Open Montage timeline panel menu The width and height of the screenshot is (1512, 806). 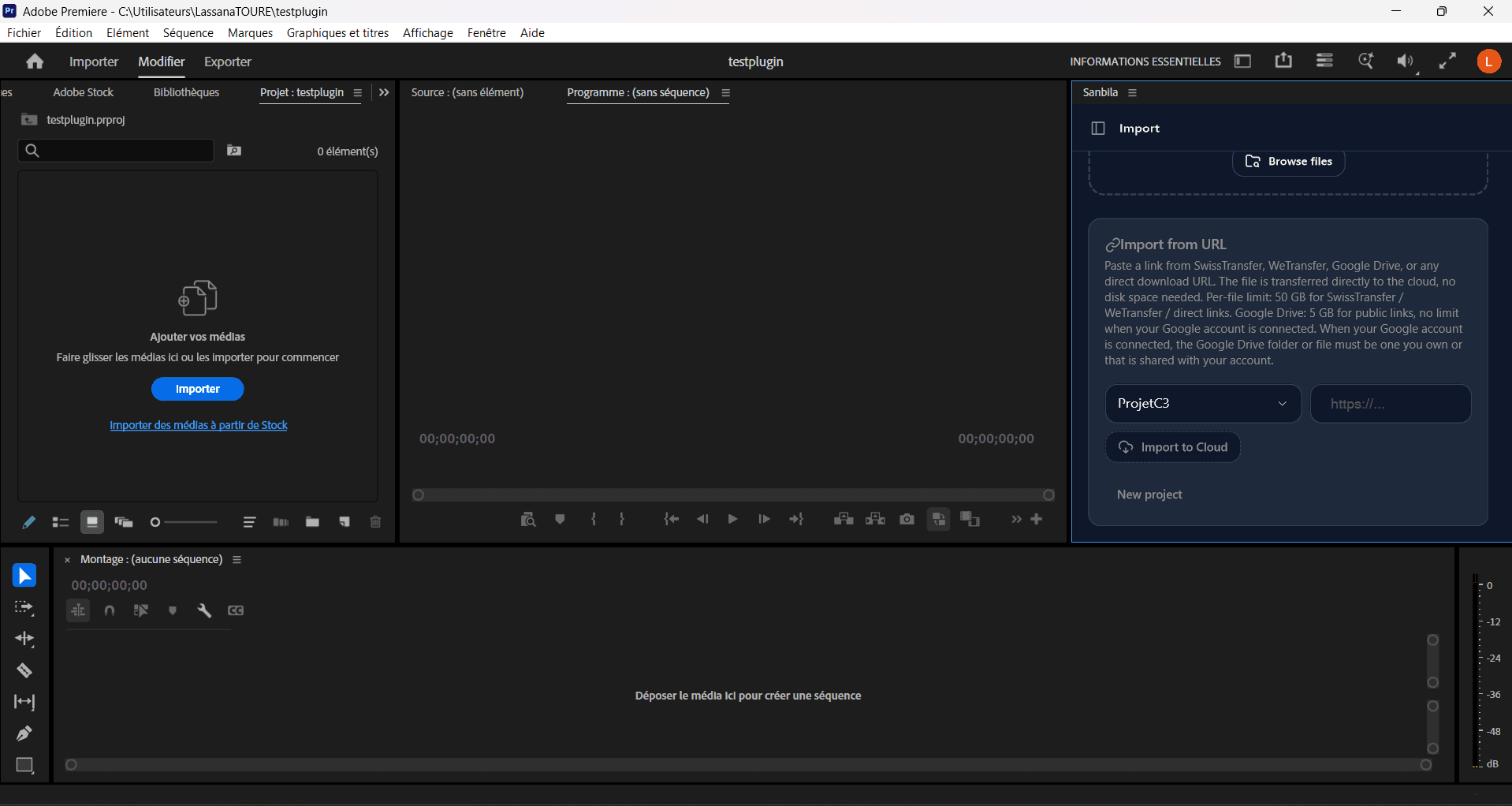click(x=236, y=560)
